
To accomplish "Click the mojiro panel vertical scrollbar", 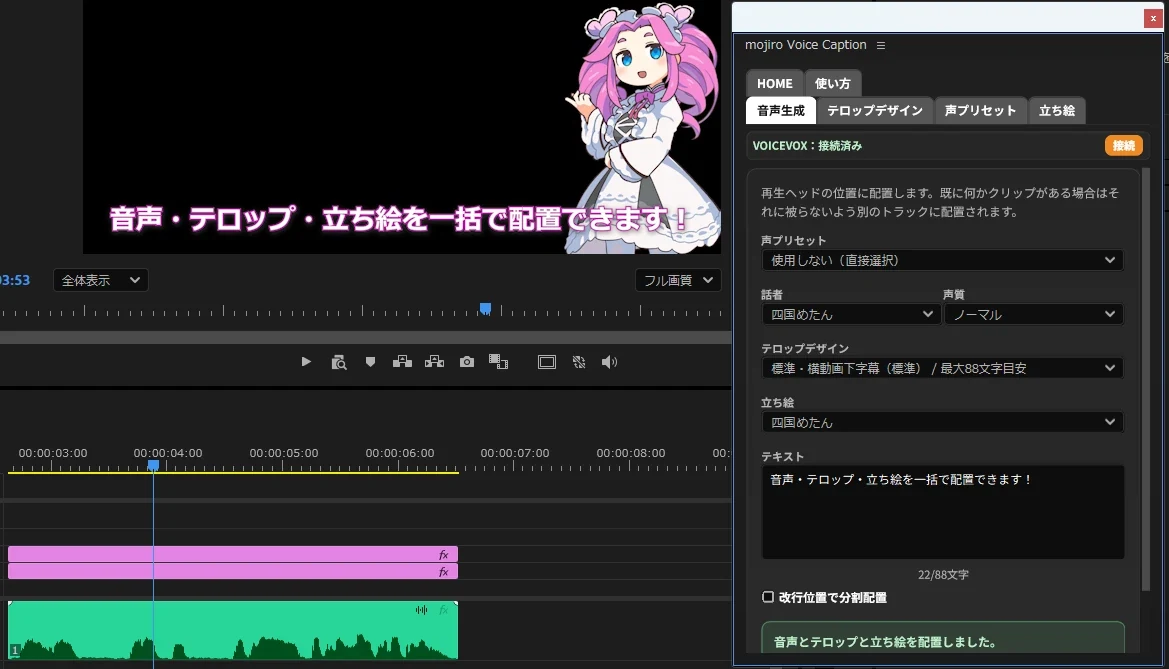I will [x=1146, y=379].
